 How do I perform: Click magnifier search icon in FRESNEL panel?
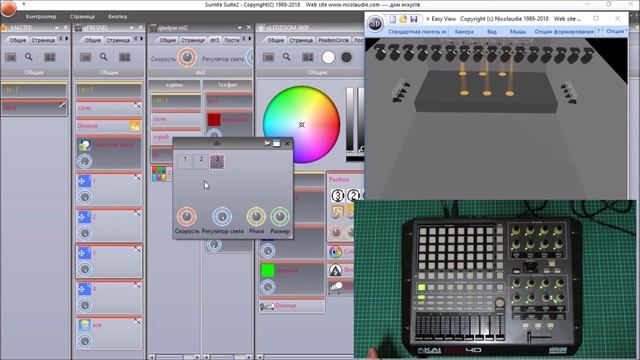pyautogui.click(x=104, y=57)
